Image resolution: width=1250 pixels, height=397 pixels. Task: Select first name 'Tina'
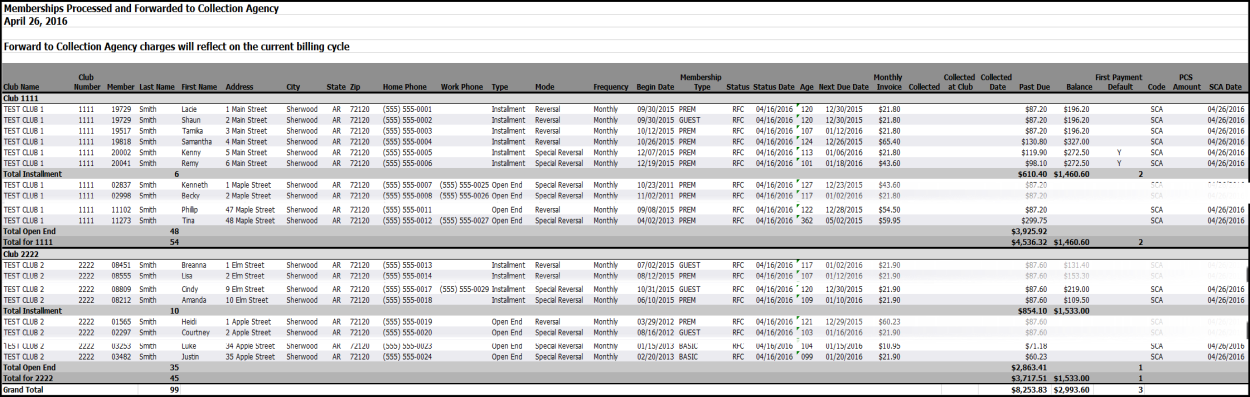[188, 221]
